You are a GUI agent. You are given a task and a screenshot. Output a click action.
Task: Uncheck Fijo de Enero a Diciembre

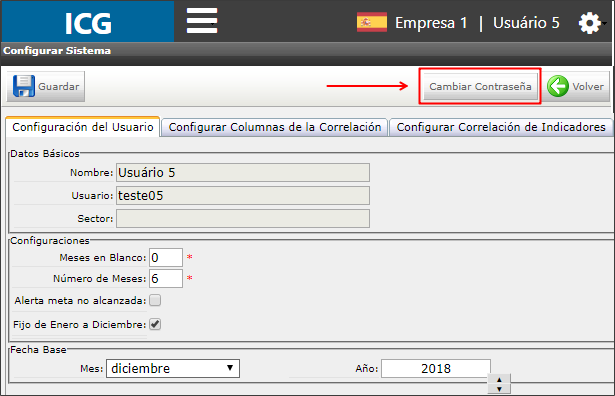click(155, 324)
